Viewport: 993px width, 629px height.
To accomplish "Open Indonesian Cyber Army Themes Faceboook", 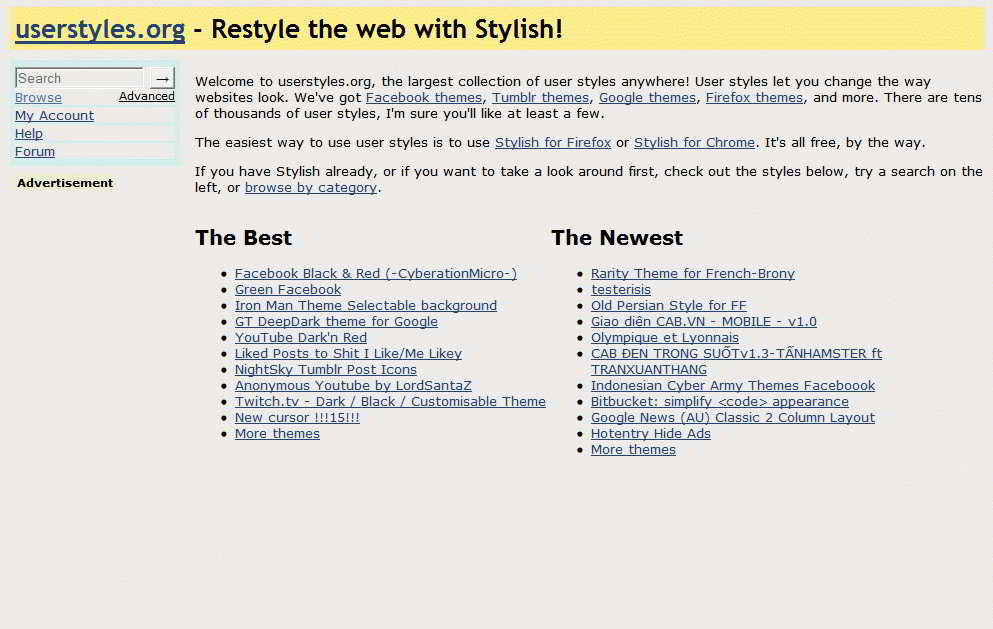I will click(x=733, y=386).
